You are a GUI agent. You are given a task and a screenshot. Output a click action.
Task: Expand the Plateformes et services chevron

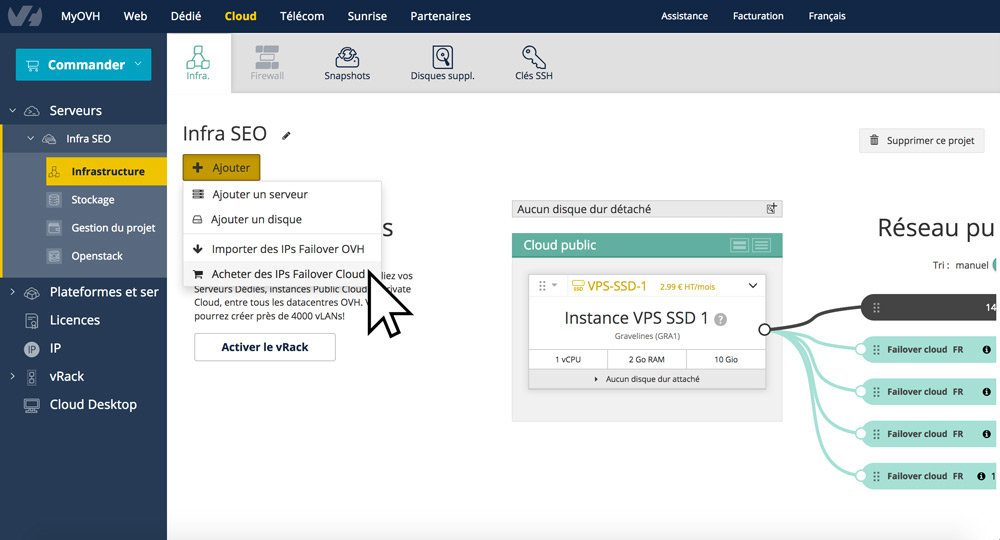[x=12, y=291]
